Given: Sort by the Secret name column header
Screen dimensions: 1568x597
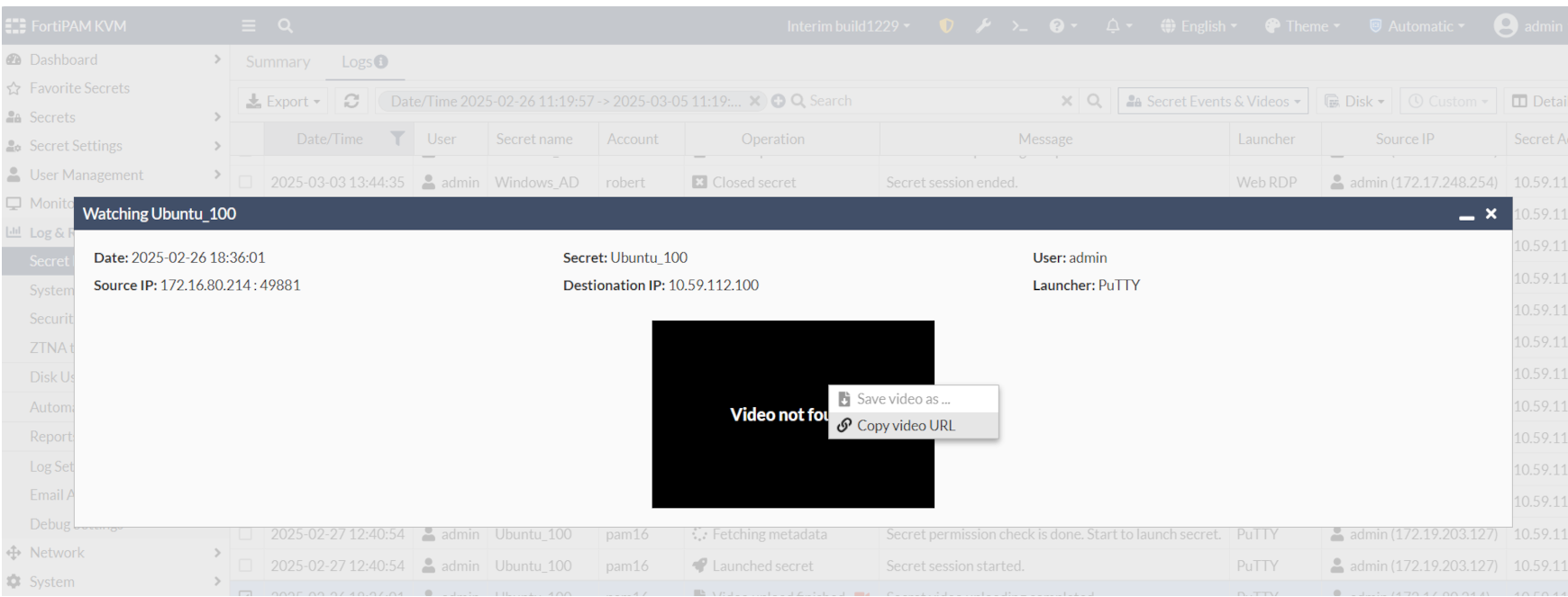Looking at the screenshot, I should pos(534,139).
